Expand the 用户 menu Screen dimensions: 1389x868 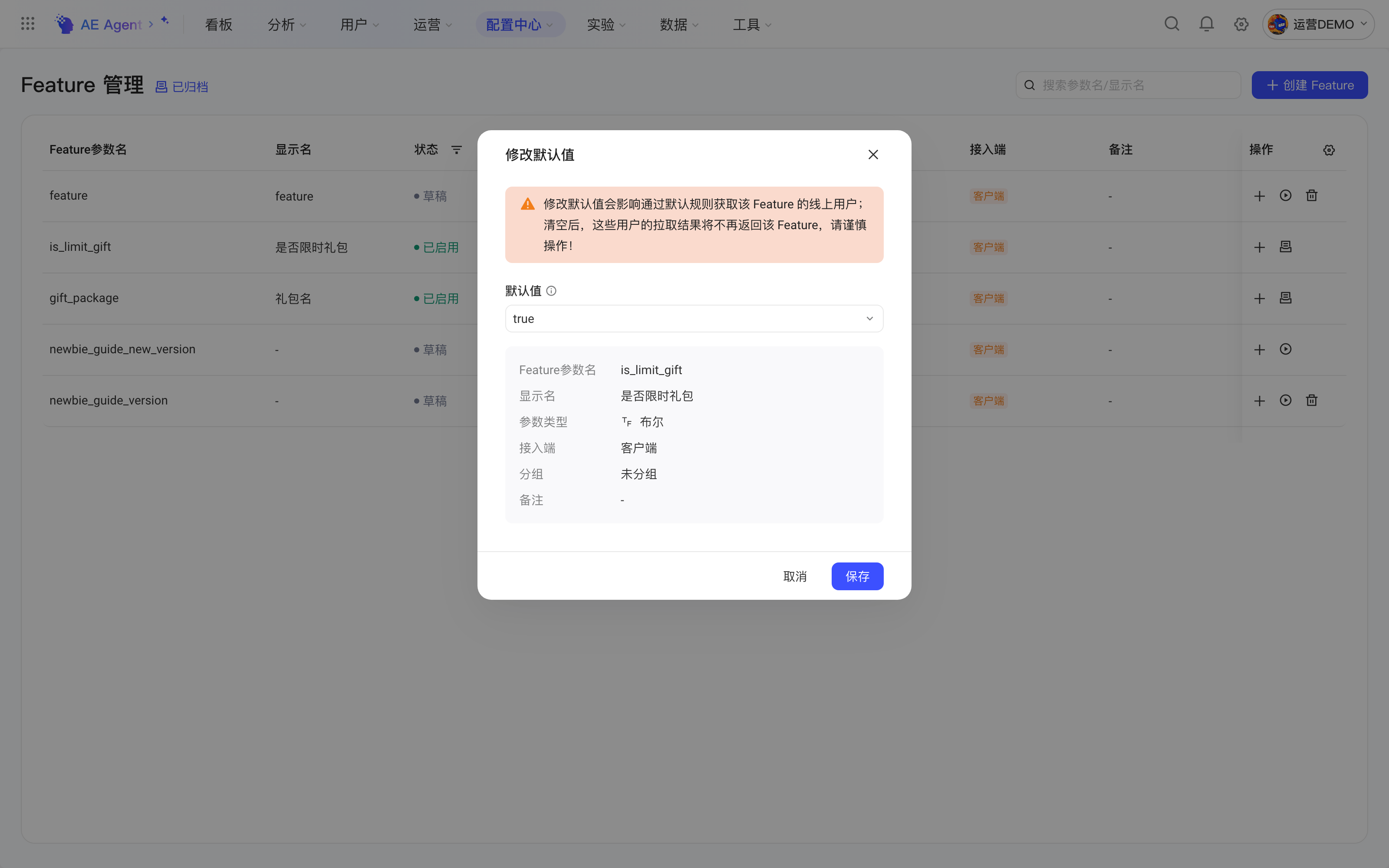point(359,24)
